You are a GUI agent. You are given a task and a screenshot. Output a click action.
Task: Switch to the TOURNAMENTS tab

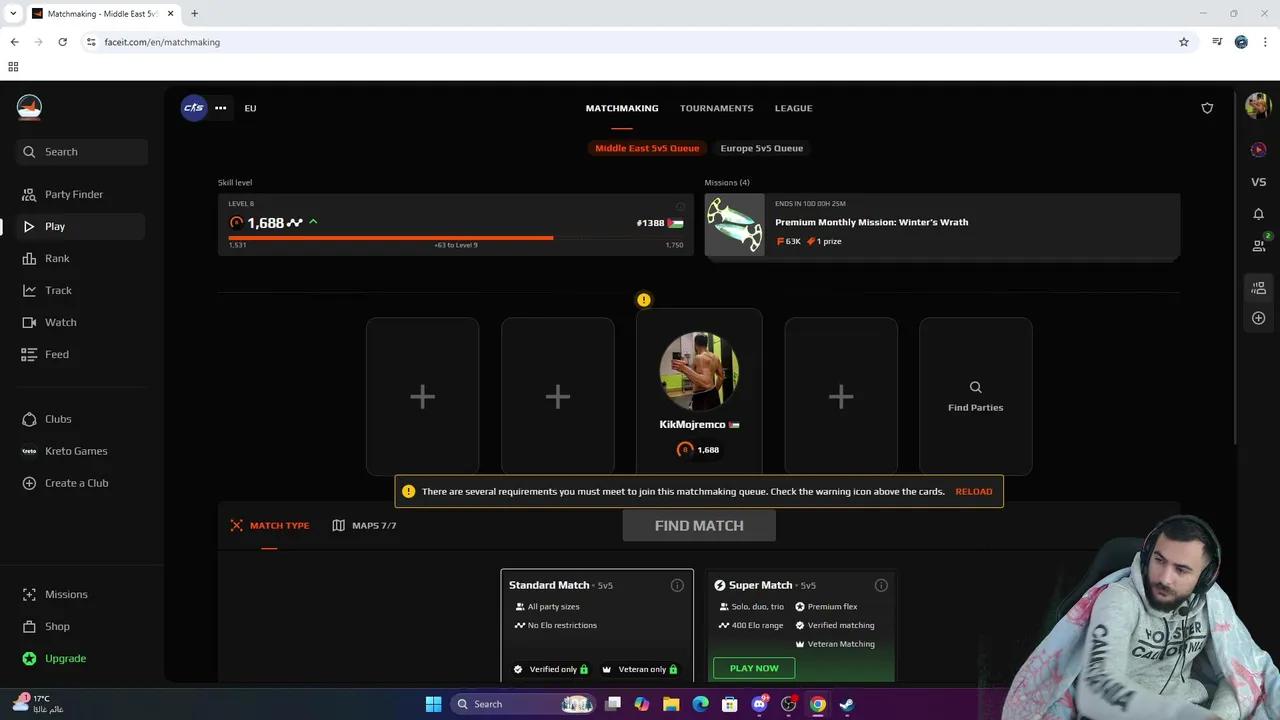[x=717, y=108]
